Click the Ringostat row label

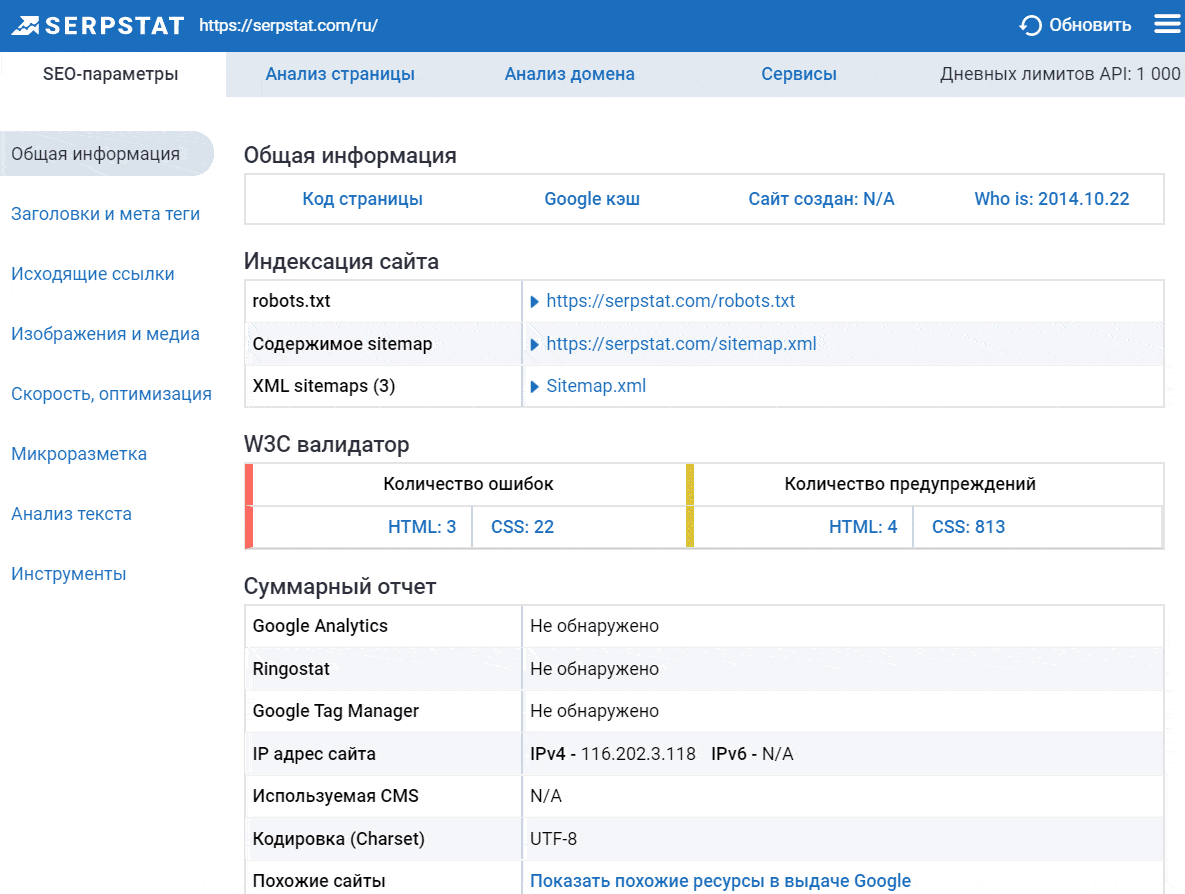click(x=291, y=669)
